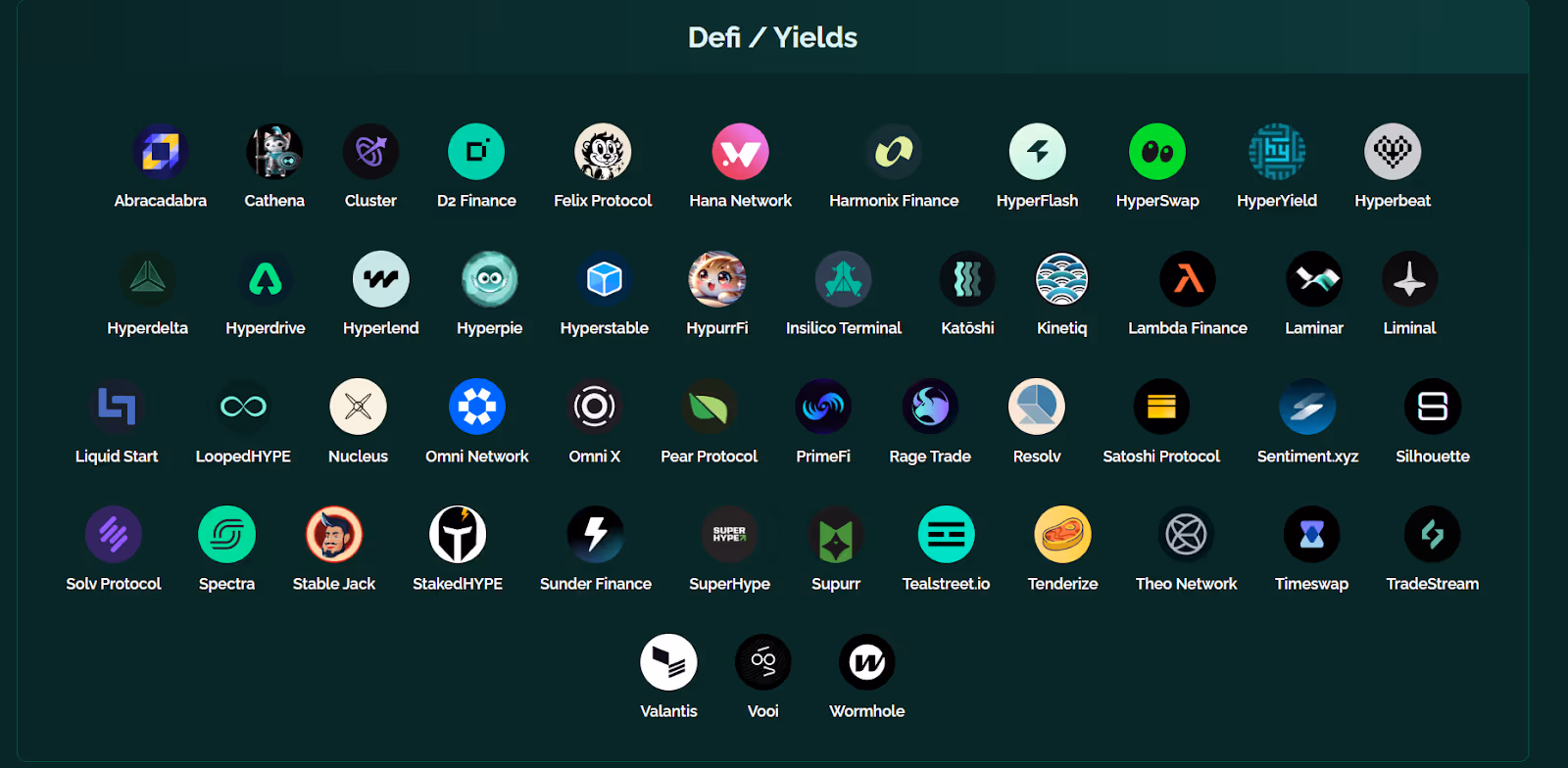Open the SuperHype icon
The height and width of the screenshot is (768, 1568).
(730, 535)
